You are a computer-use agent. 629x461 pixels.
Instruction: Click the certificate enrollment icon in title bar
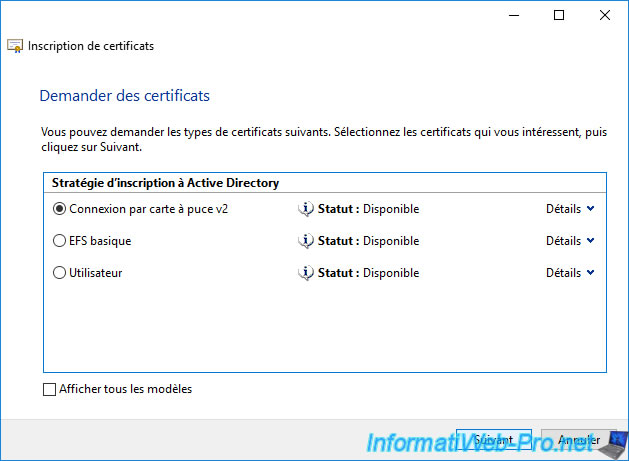click(15, 46)
